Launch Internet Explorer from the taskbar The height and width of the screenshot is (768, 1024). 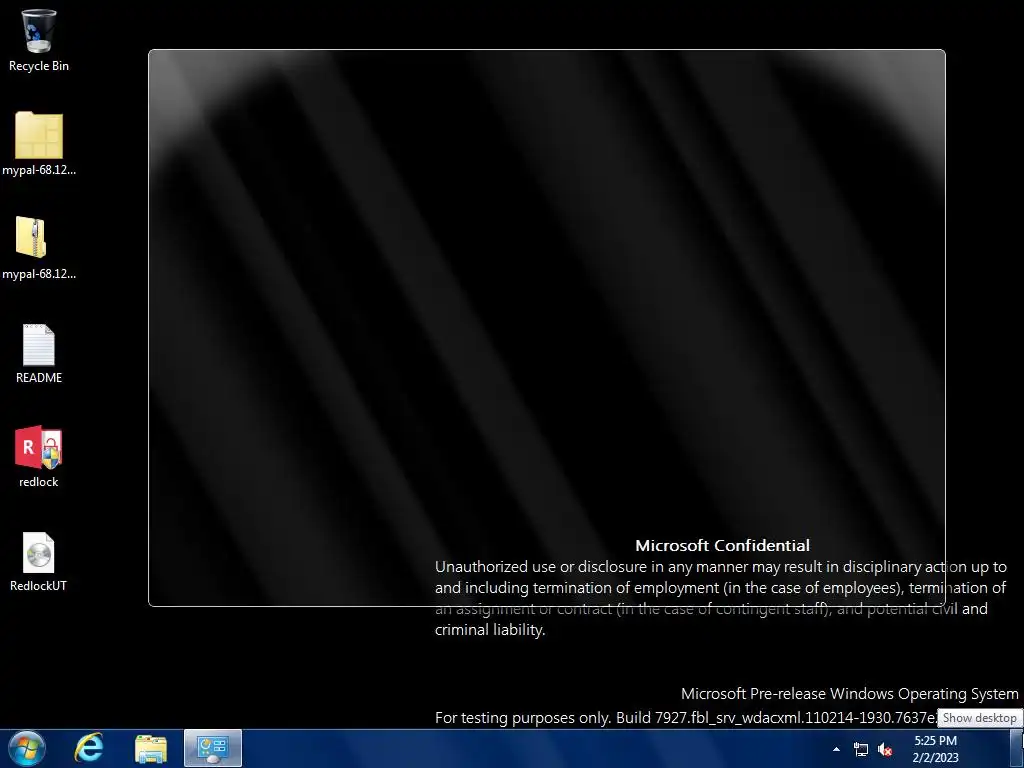pyautogui.click(x=89, y=748)
